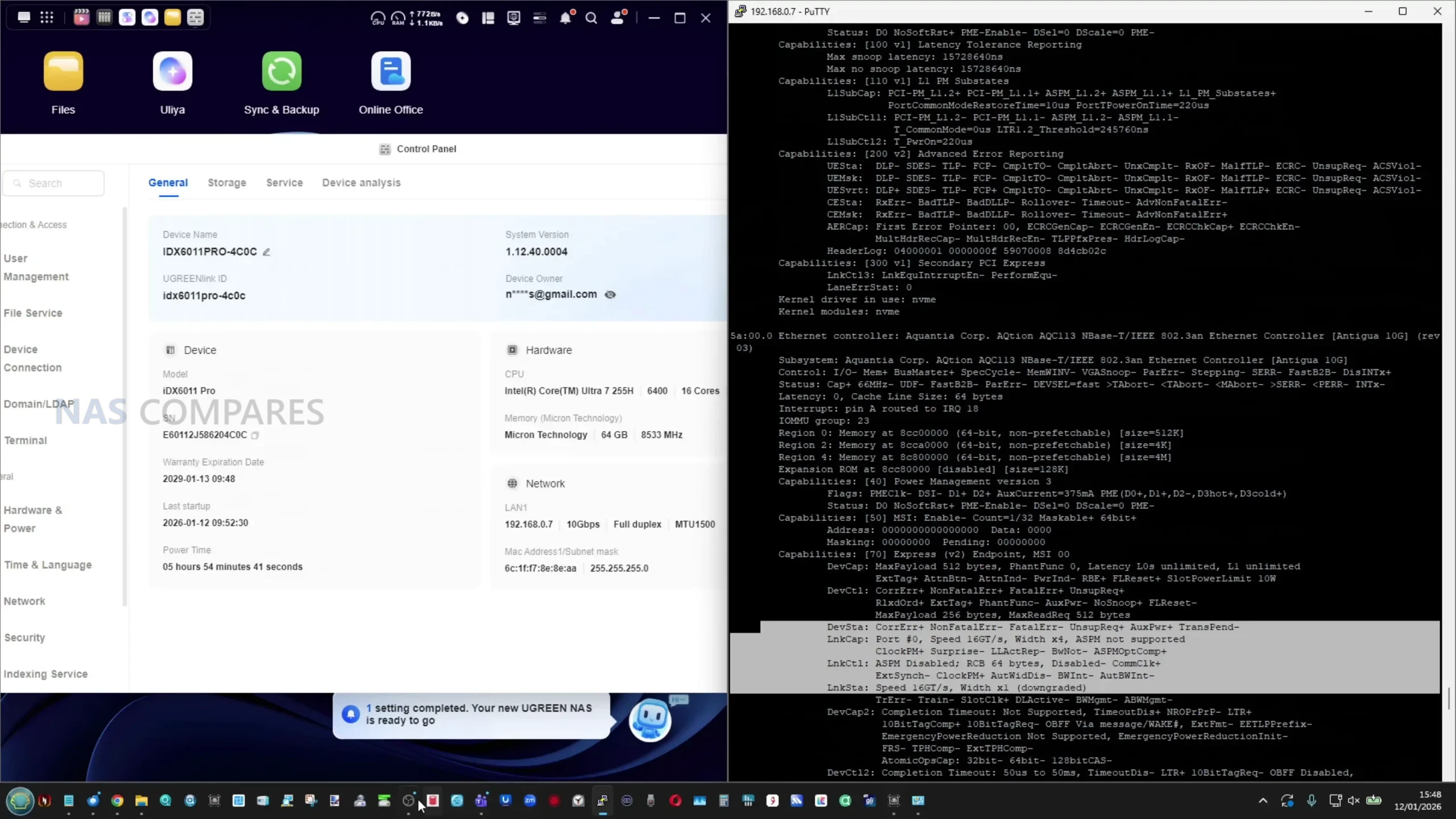Open the RAM usage monitor indicator

pyautogui.click(x=398, y=18)
